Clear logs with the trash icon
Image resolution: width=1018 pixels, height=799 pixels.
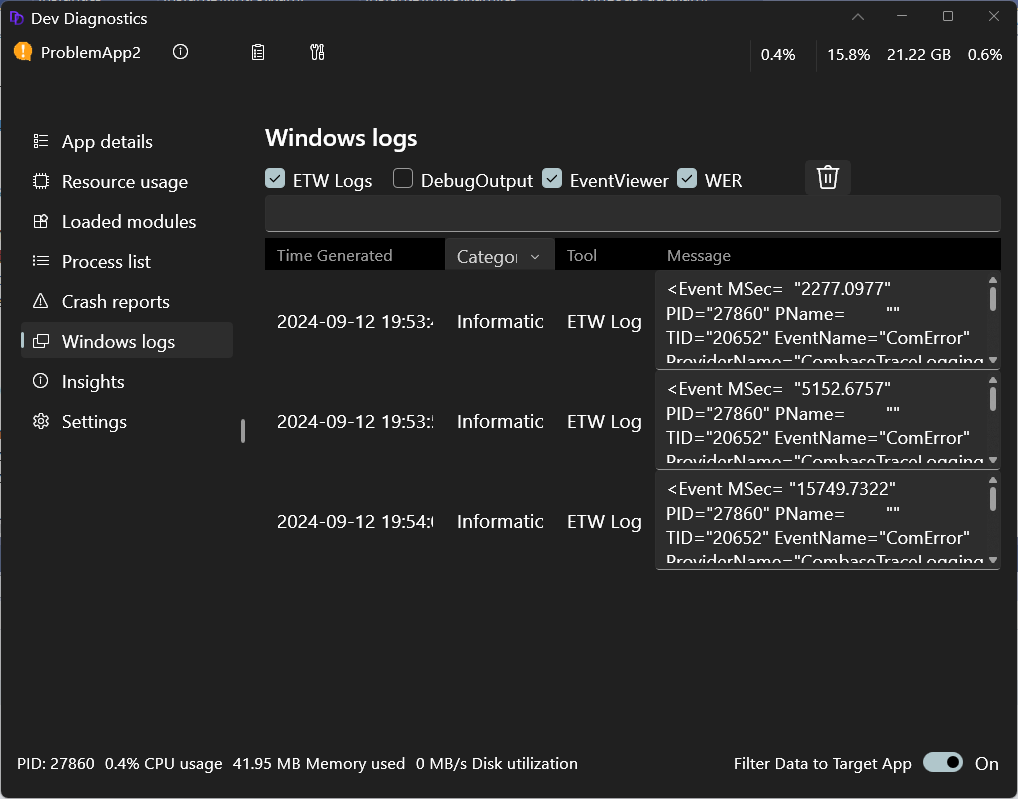coord(828,177)
